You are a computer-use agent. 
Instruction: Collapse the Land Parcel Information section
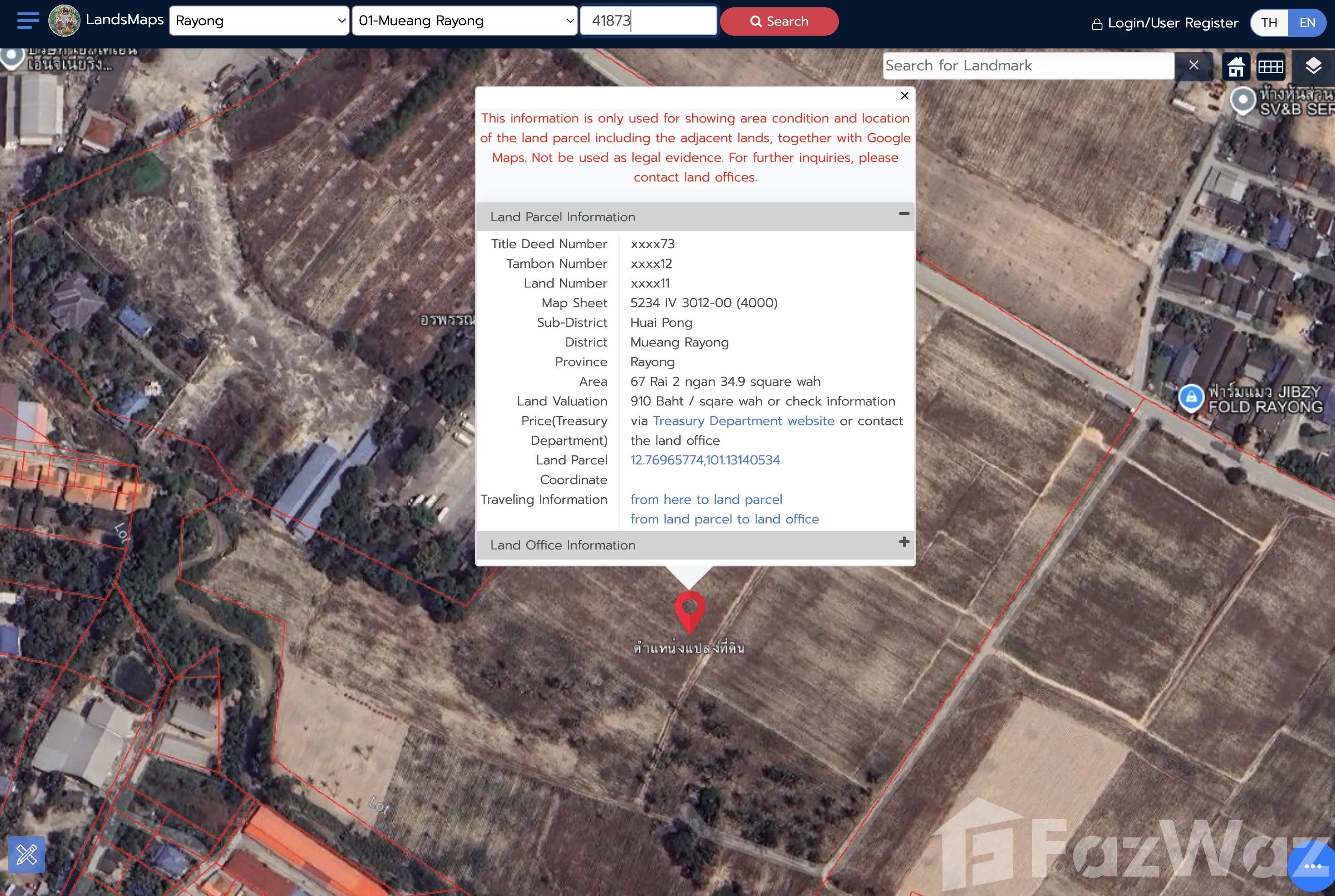(x=903, y=214)
